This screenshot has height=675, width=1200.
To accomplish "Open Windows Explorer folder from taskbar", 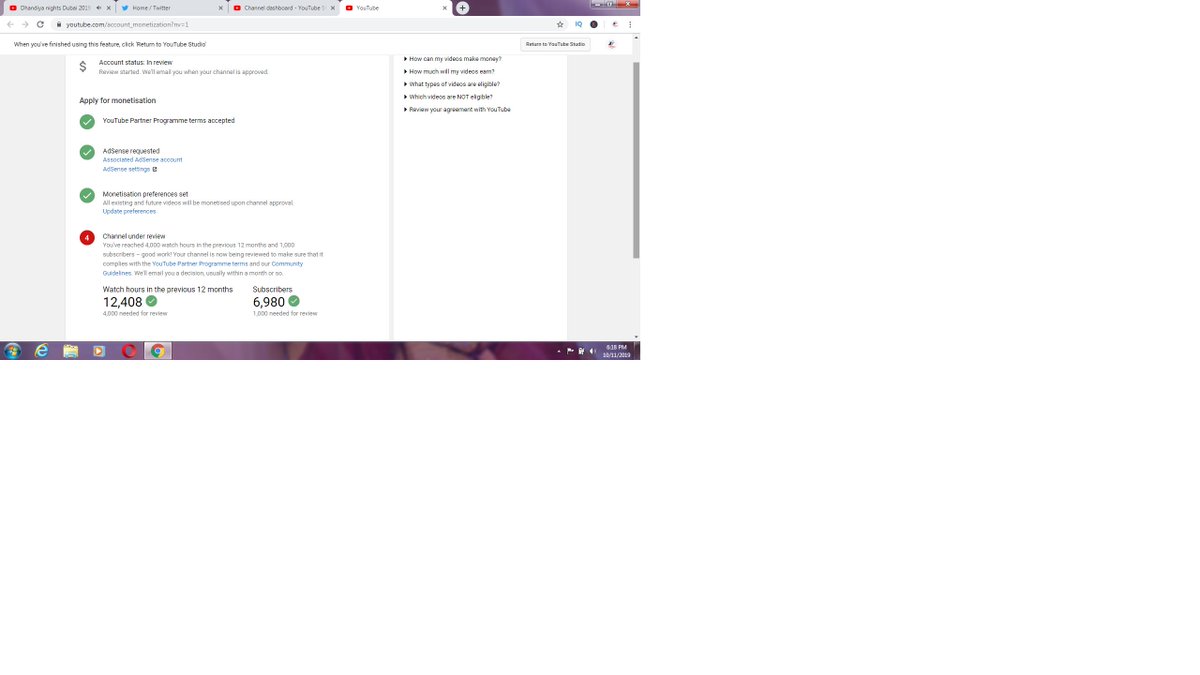I will [x=70, y=351].
